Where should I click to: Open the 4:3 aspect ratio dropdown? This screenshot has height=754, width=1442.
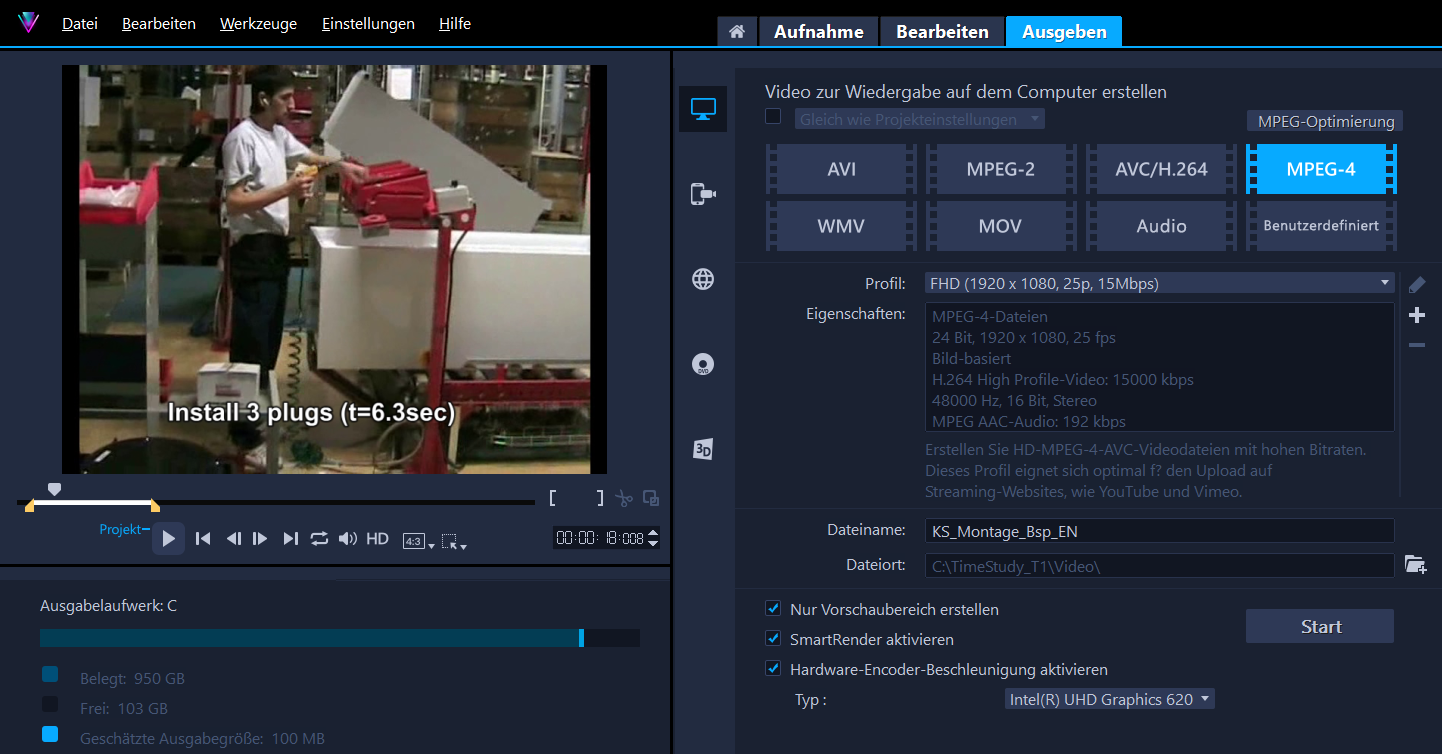(x=419, y=541)
